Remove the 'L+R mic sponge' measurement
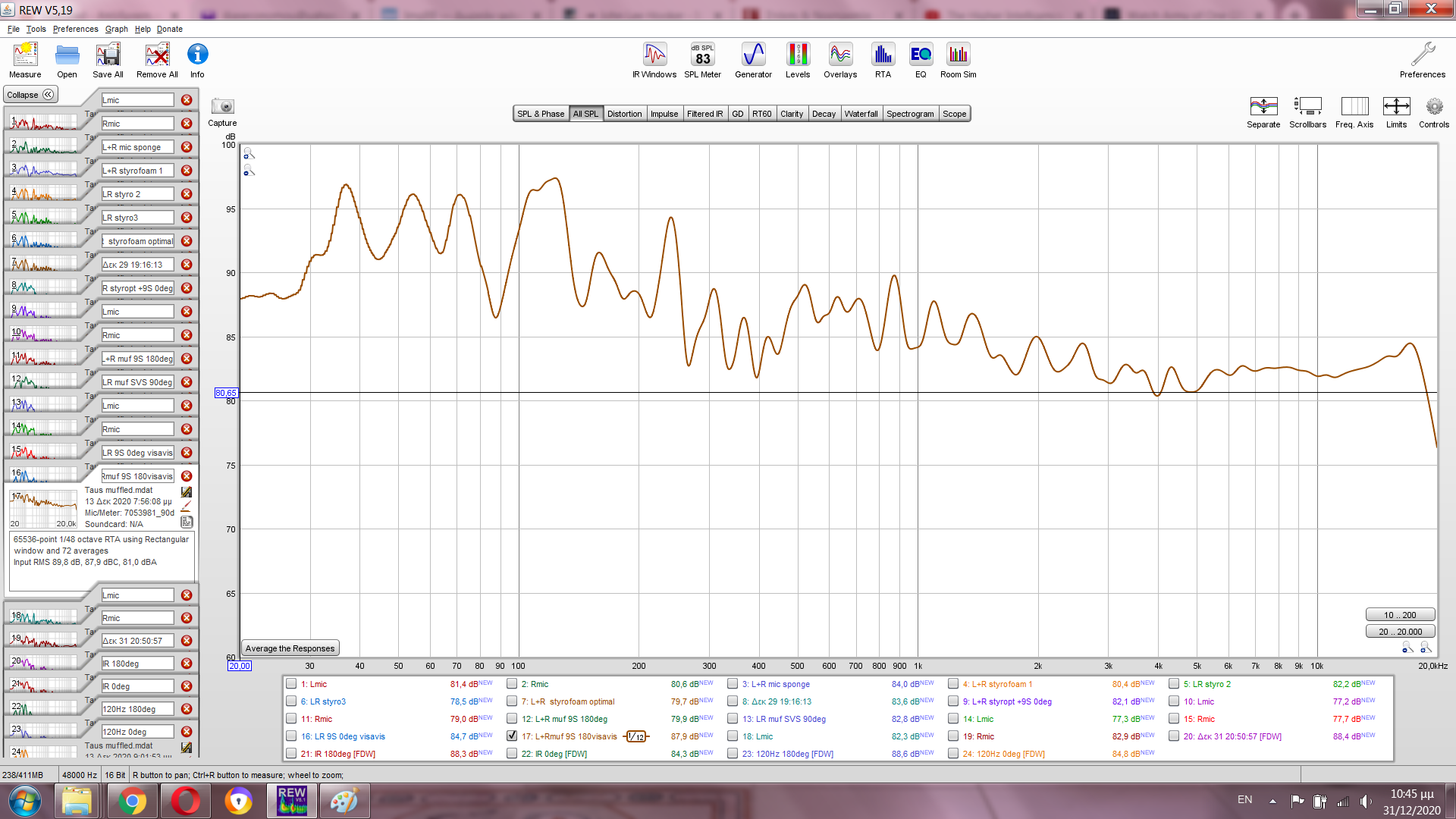The height and width of the screenshot is (819, 1456). coord(187,147)
